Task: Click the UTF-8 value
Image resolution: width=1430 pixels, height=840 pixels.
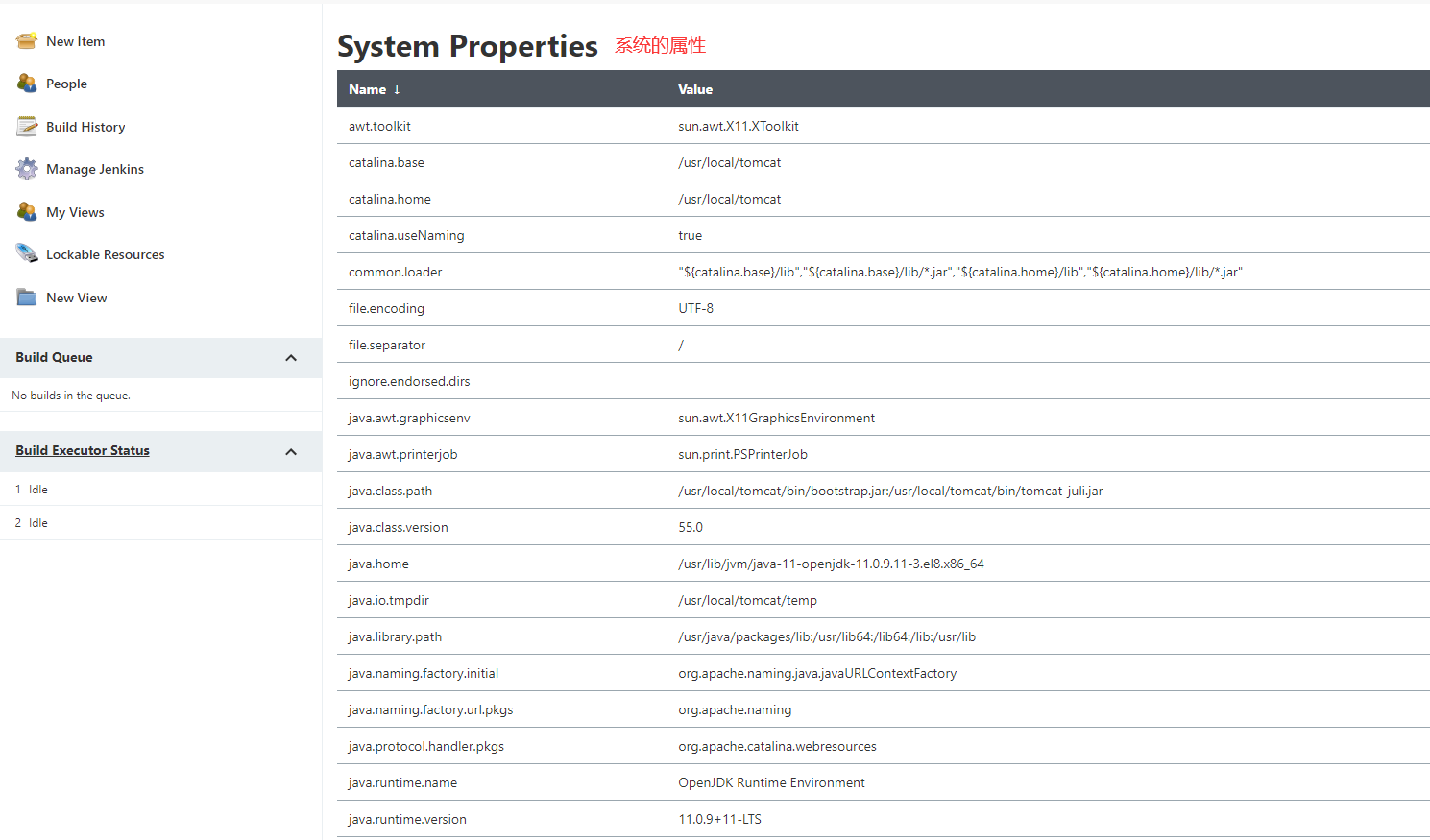Action: pos(696,308)
